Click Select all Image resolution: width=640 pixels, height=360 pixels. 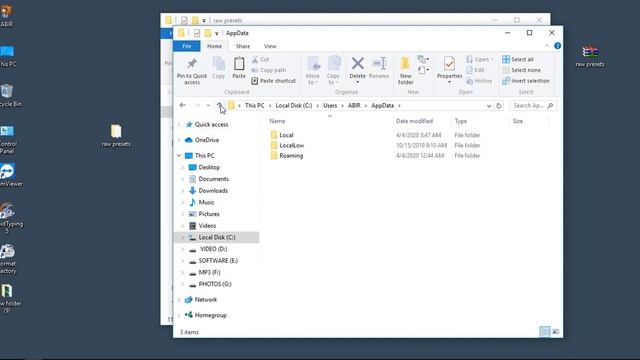518,60
